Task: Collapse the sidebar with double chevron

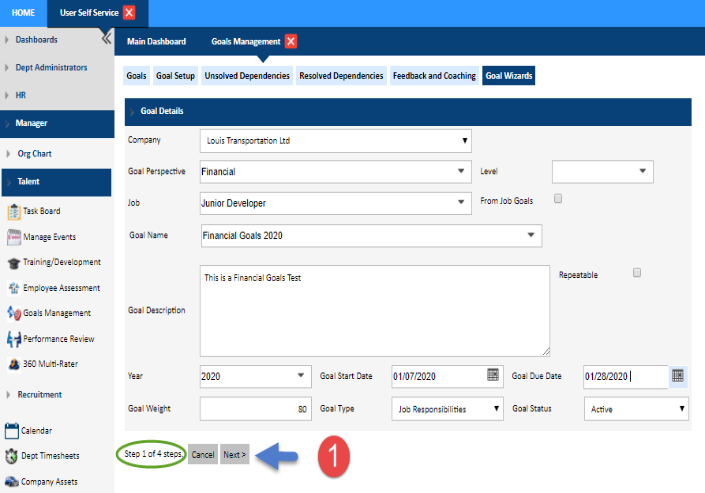Action: (x=107, y=38)
